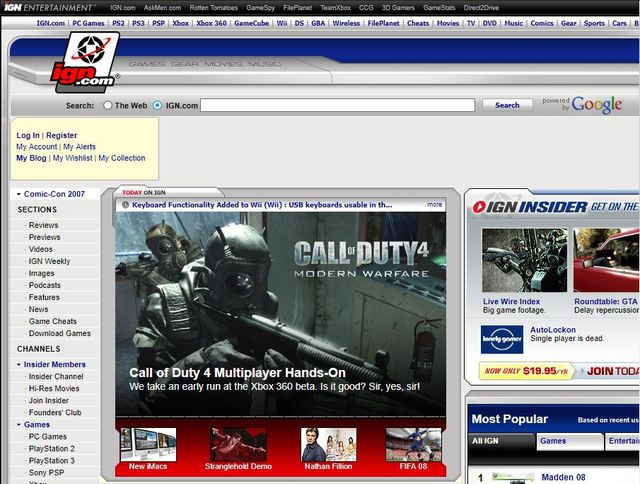Open the Stranglehold Demo thumbnail

tap(238, 444)
